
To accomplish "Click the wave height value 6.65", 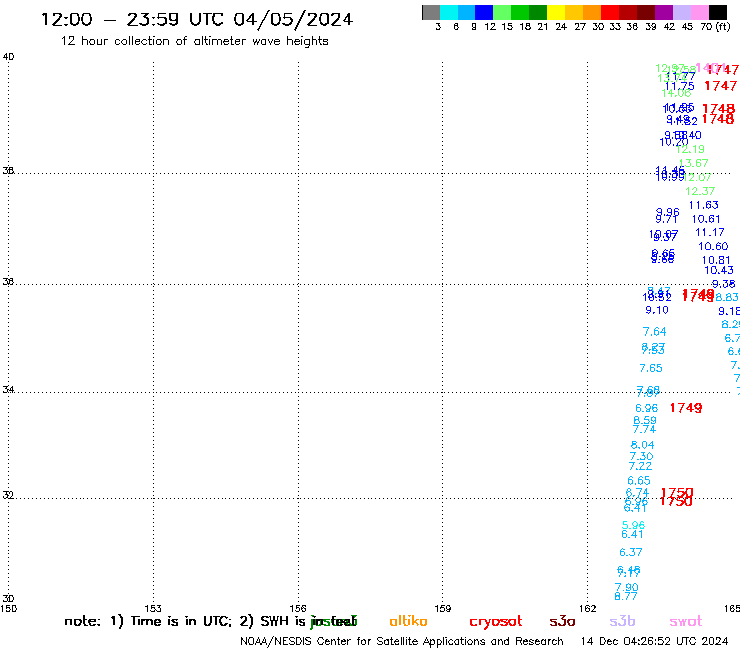I will [639, 481].
